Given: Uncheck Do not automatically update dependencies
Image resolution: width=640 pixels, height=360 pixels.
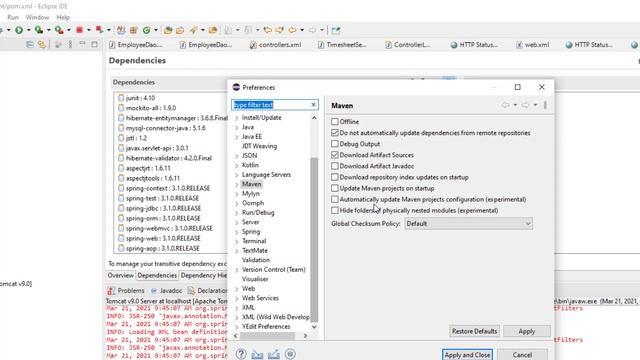Looking at the screenshot, I should (x=335, y=133).
